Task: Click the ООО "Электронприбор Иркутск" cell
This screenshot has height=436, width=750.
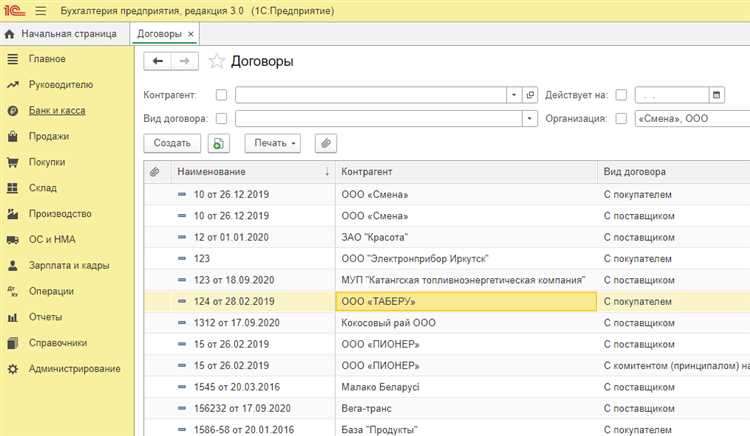Action: pos(466,259)
